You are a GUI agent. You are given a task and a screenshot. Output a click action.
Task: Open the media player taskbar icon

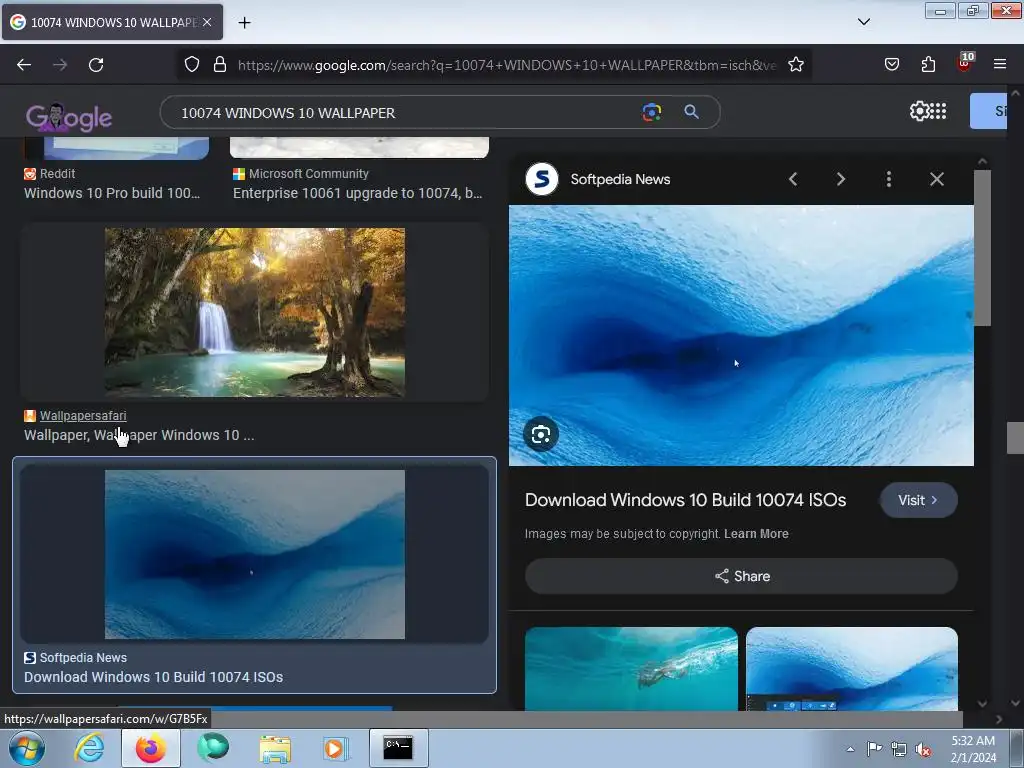[x=336, y=748]
